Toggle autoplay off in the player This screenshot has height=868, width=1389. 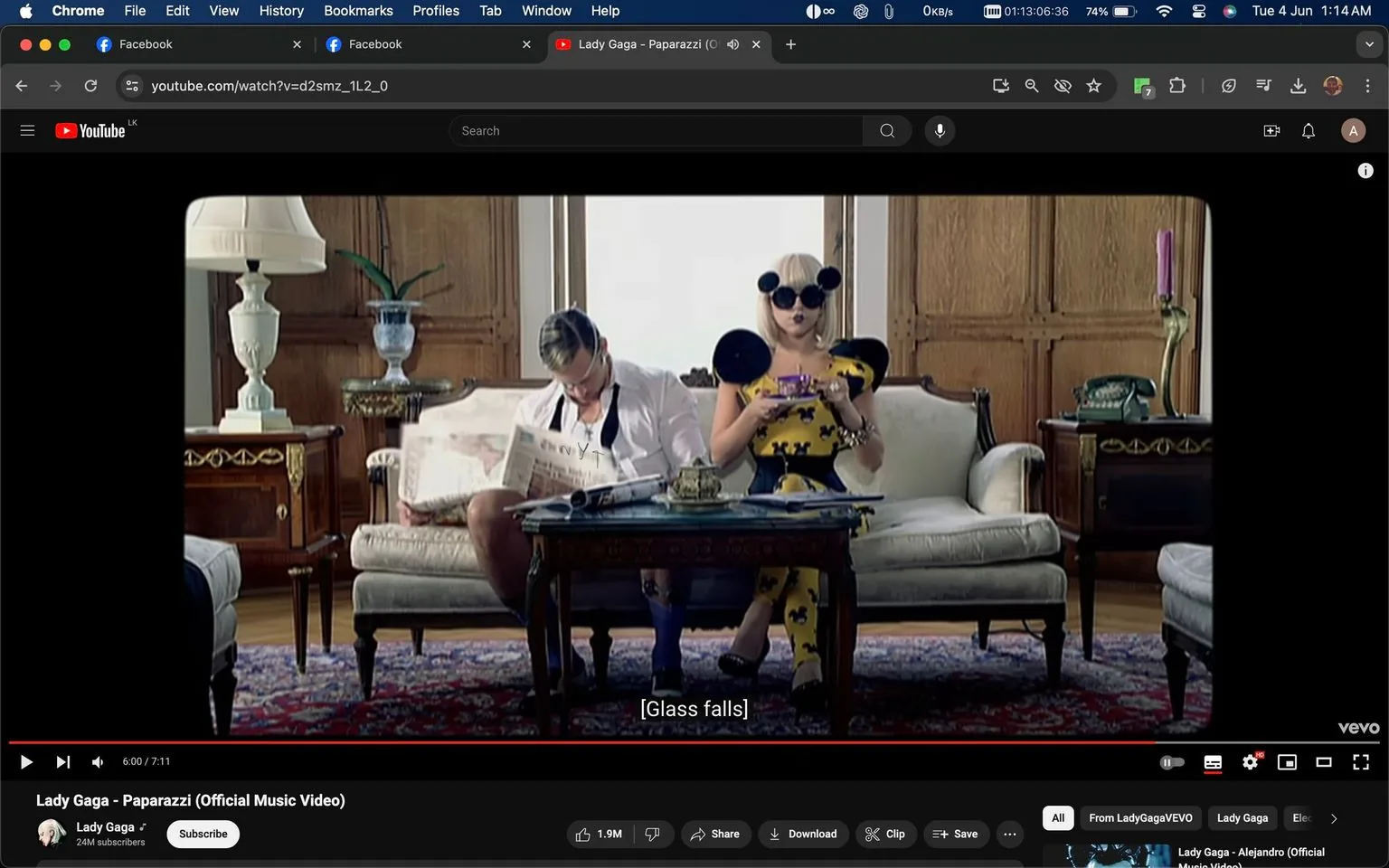pyautogui.click(x=1172, y=762)
